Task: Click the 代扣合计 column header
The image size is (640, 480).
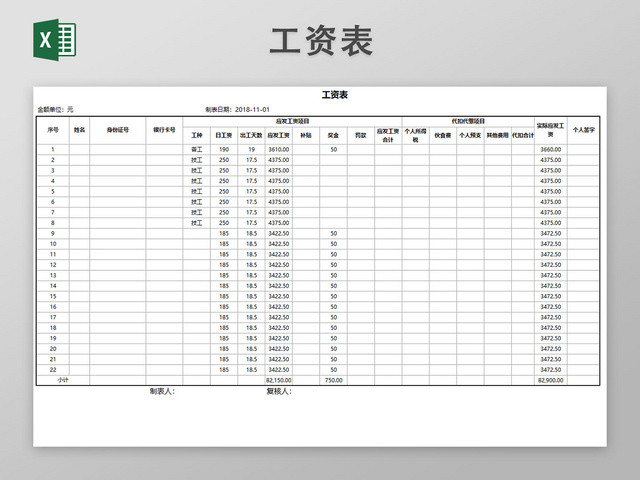Action: click(523, 135)
